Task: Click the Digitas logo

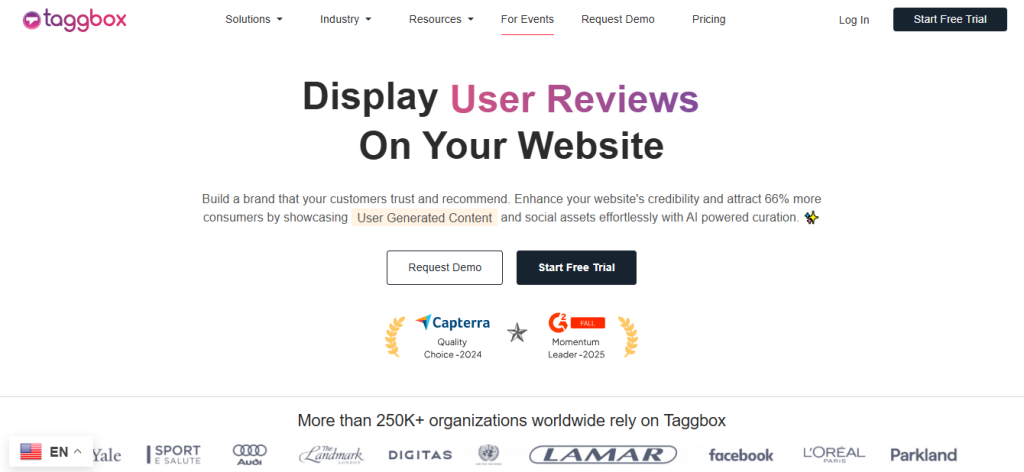Action: pos(420,455)
